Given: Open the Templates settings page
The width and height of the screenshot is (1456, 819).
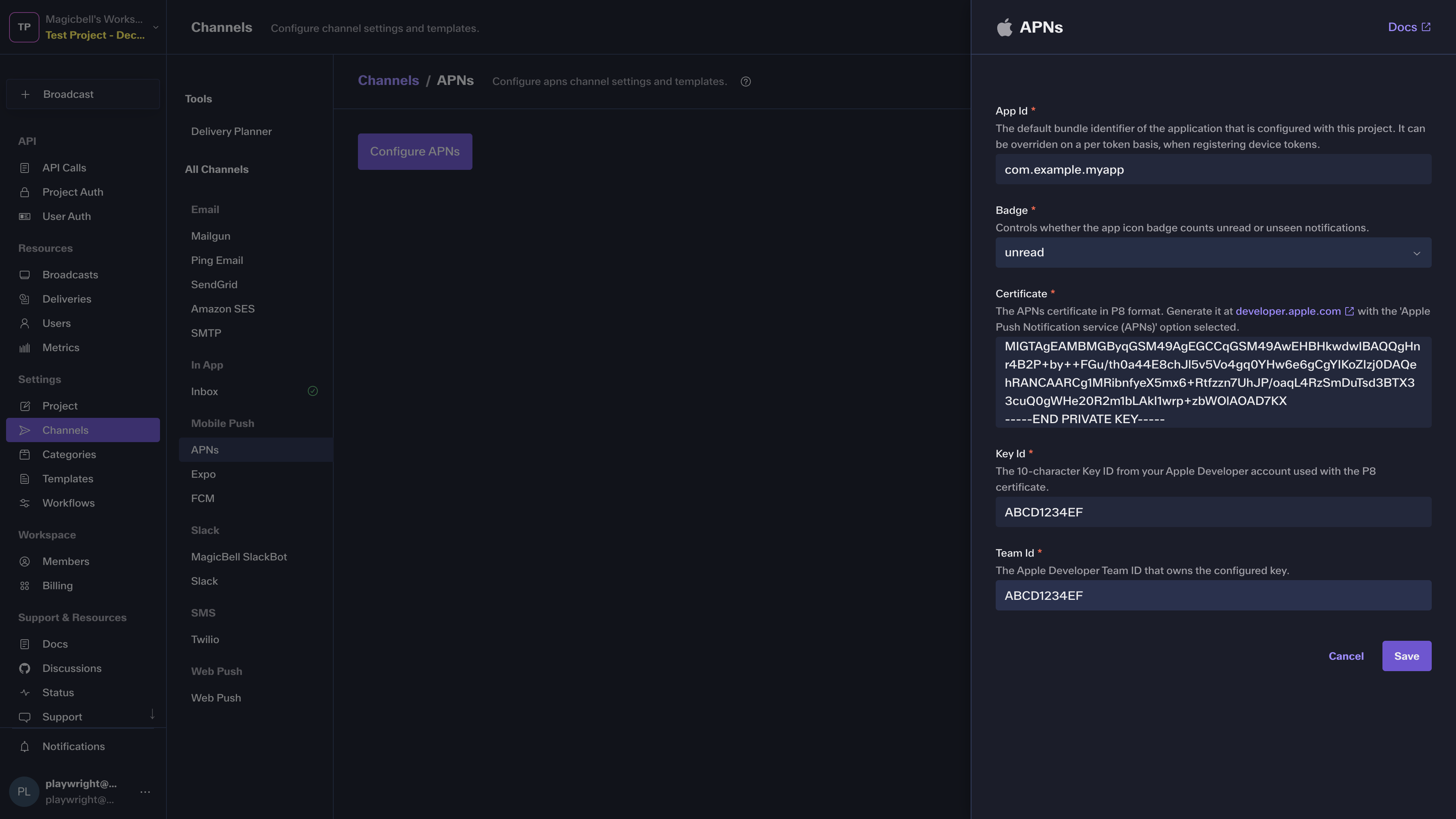Looking at the screenshot, I should tap(68, 479).
